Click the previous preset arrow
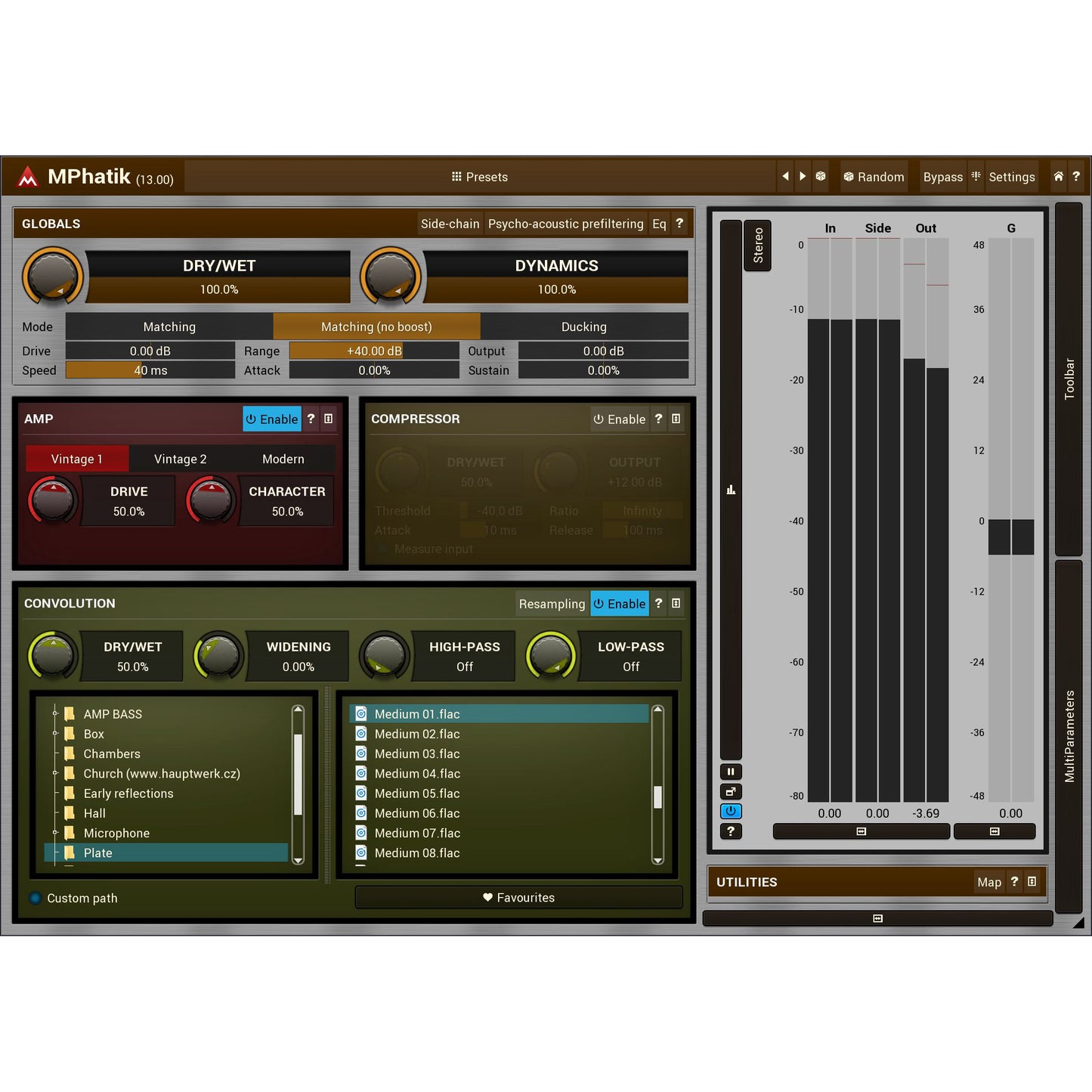Image resolution: width=1092 pixels, height=1092 pixels. click(785, 177)
